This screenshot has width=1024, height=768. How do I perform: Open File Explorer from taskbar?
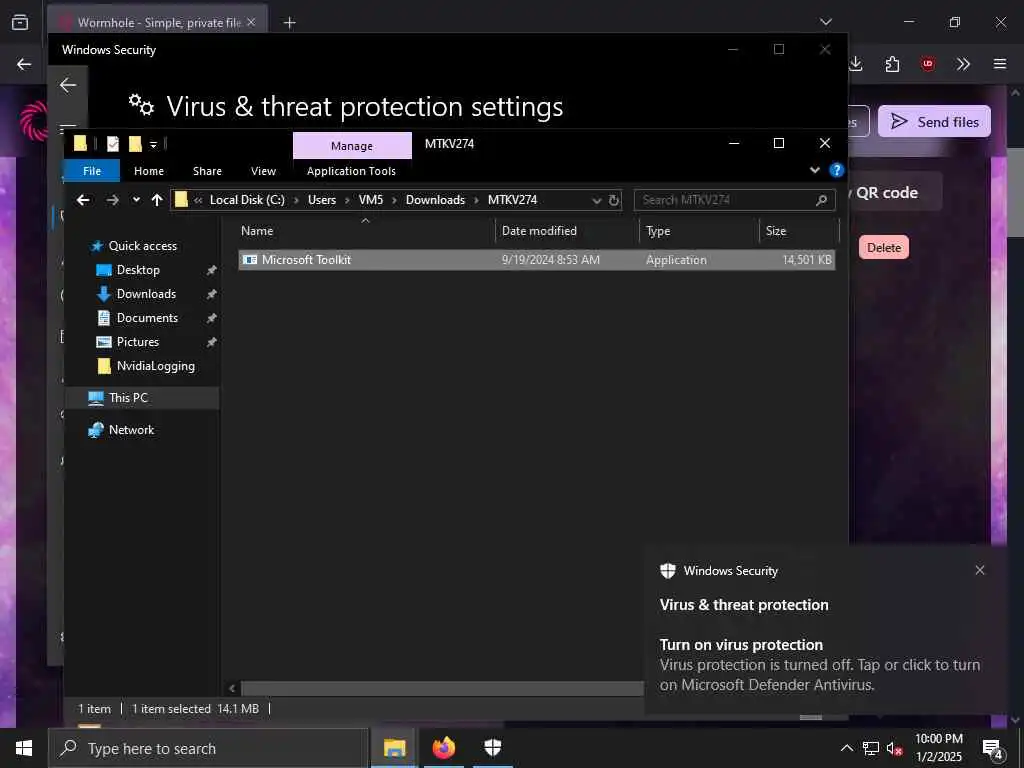click(394, 748)
